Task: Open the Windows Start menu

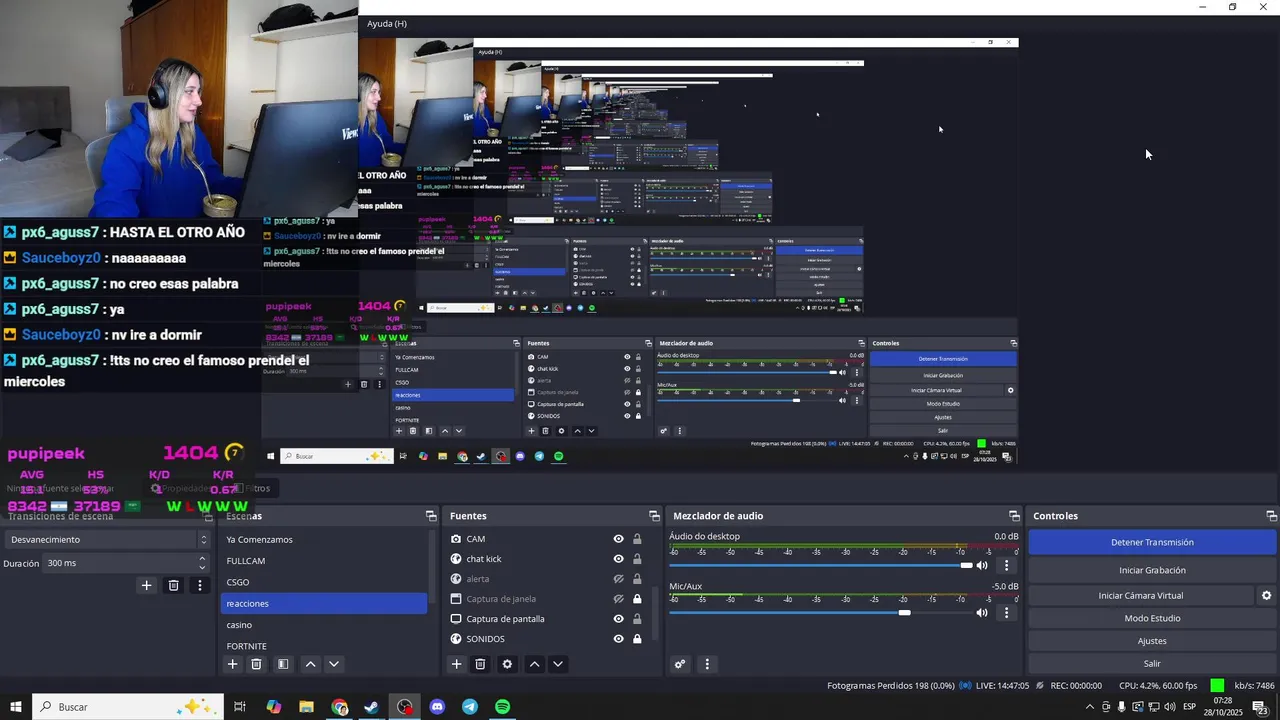Action: click(16, 707)
